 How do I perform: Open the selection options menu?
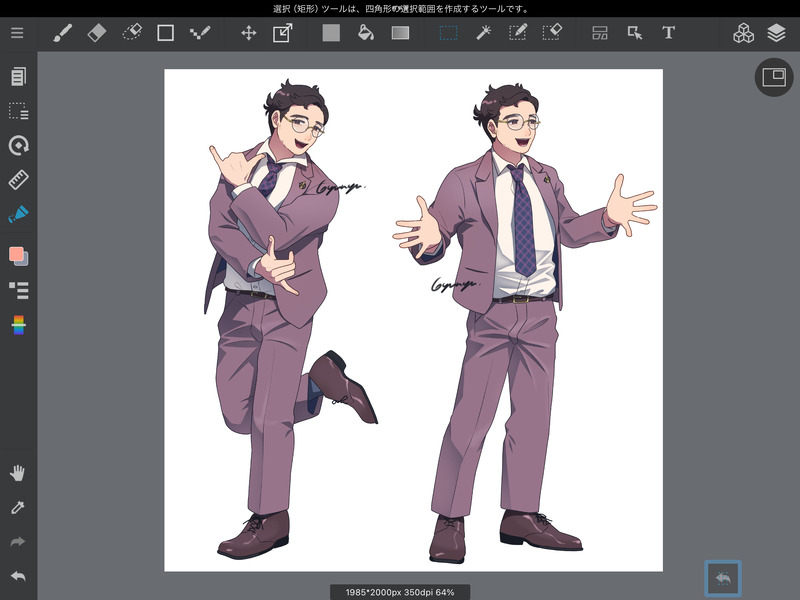pyautogui.click(x=18, y=111)
